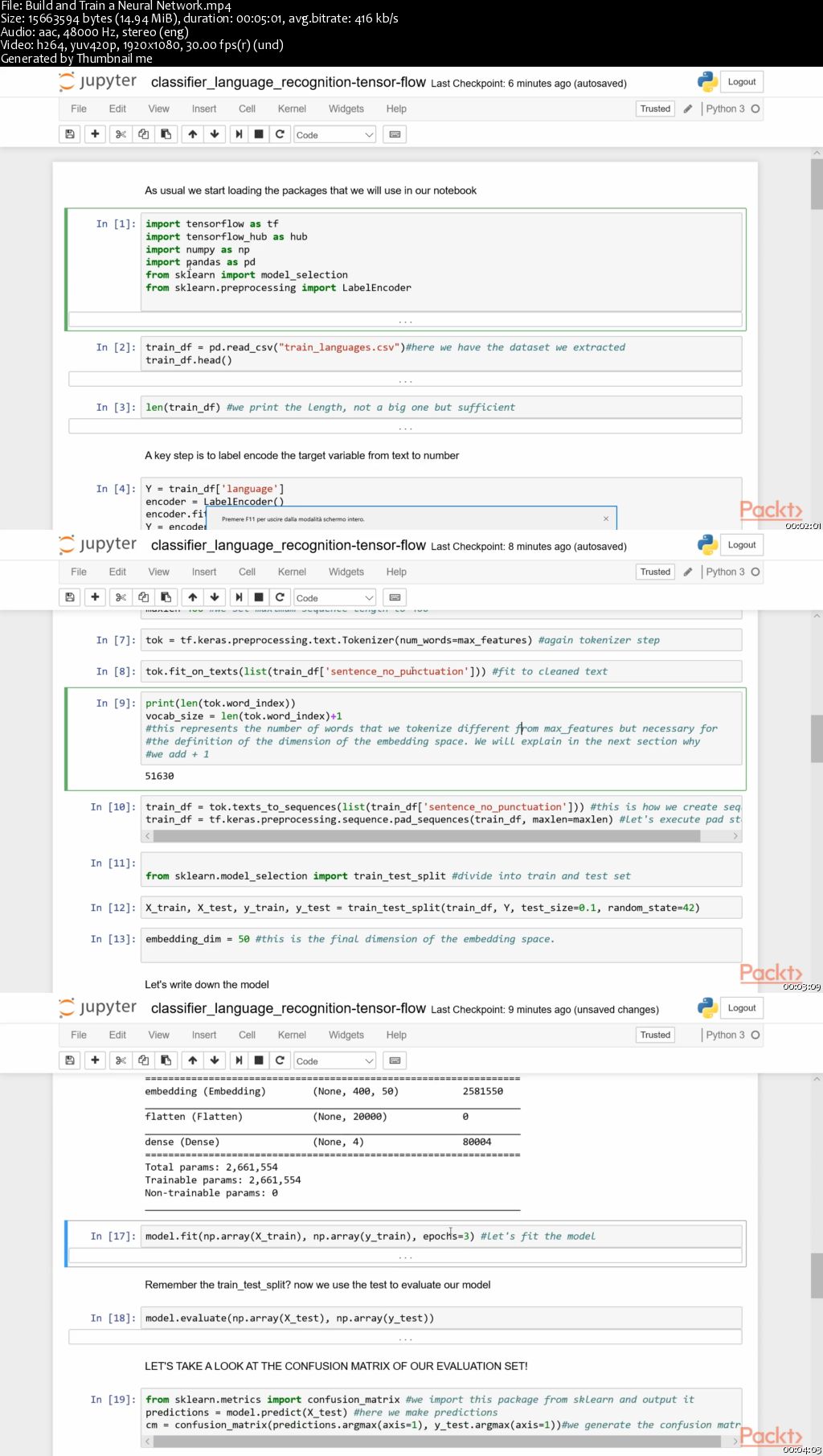Click the Trusted button in 6-minutes-ago notebook
823x1456 pixels.
pos(655,109)
